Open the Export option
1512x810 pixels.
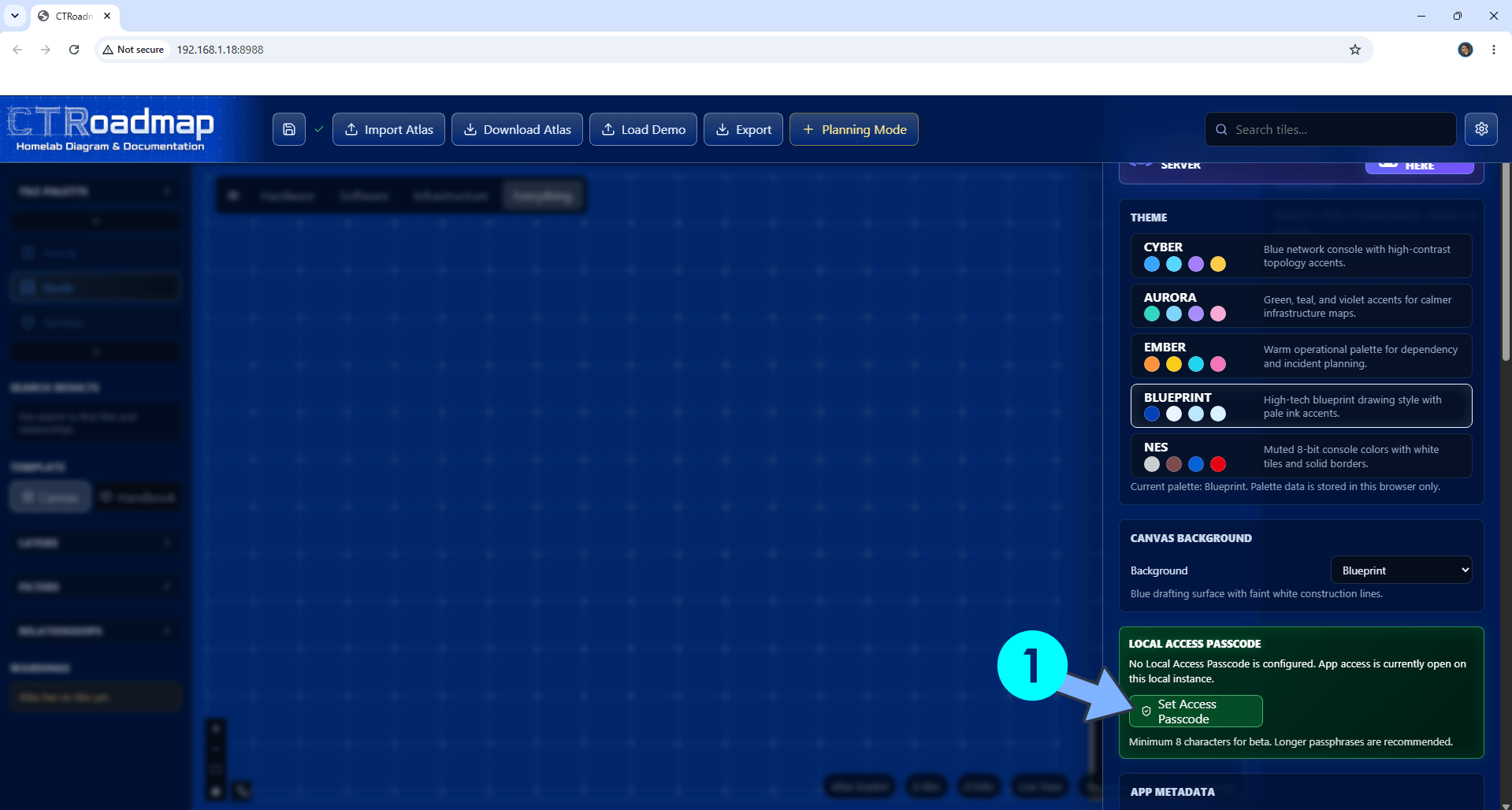[743, 129]
